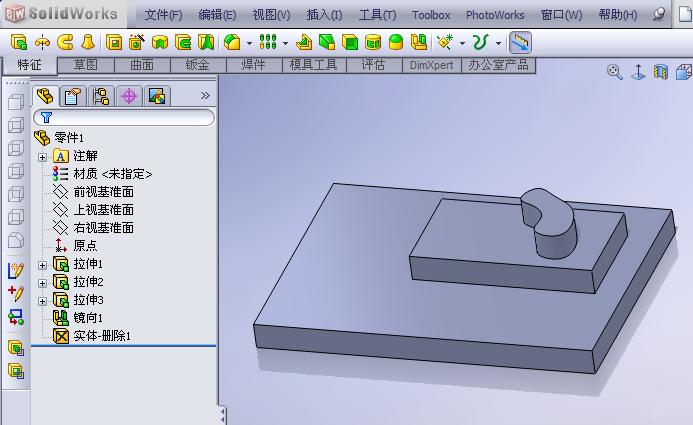Click the feature tree filter field

pos(124,118)
